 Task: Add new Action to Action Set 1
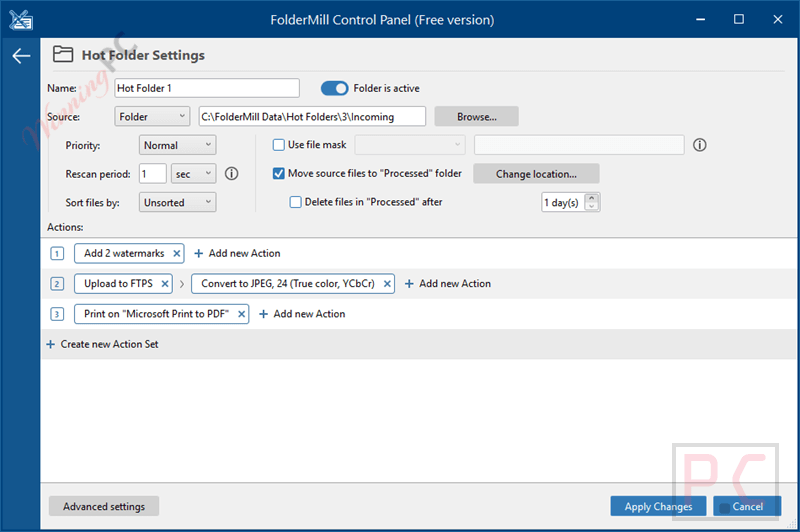[237, 254]
